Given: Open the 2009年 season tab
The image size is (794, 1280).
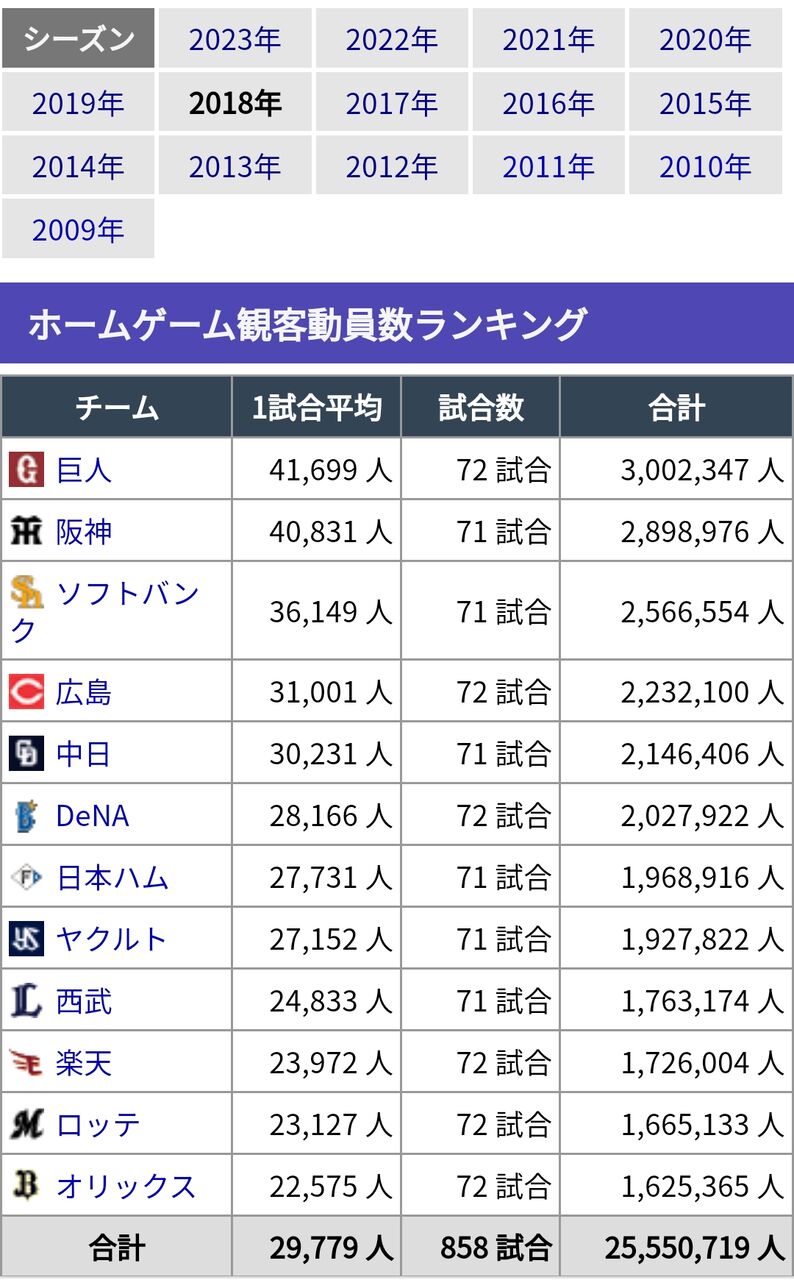Looking at the screenshot, I should click(78, 229).
